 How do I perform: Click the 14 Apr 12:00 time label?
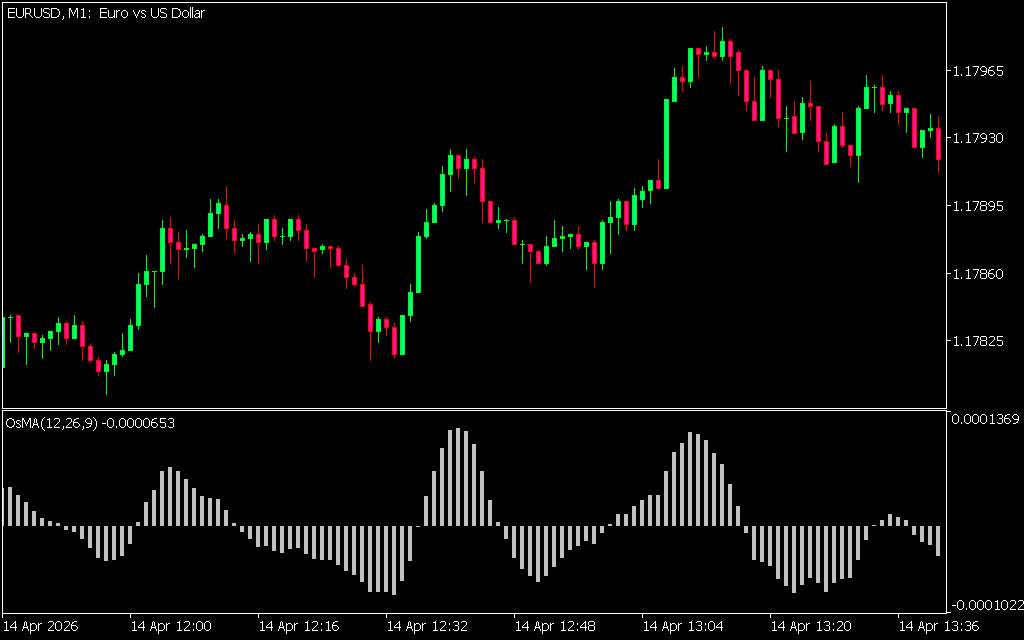coord(171,626)
